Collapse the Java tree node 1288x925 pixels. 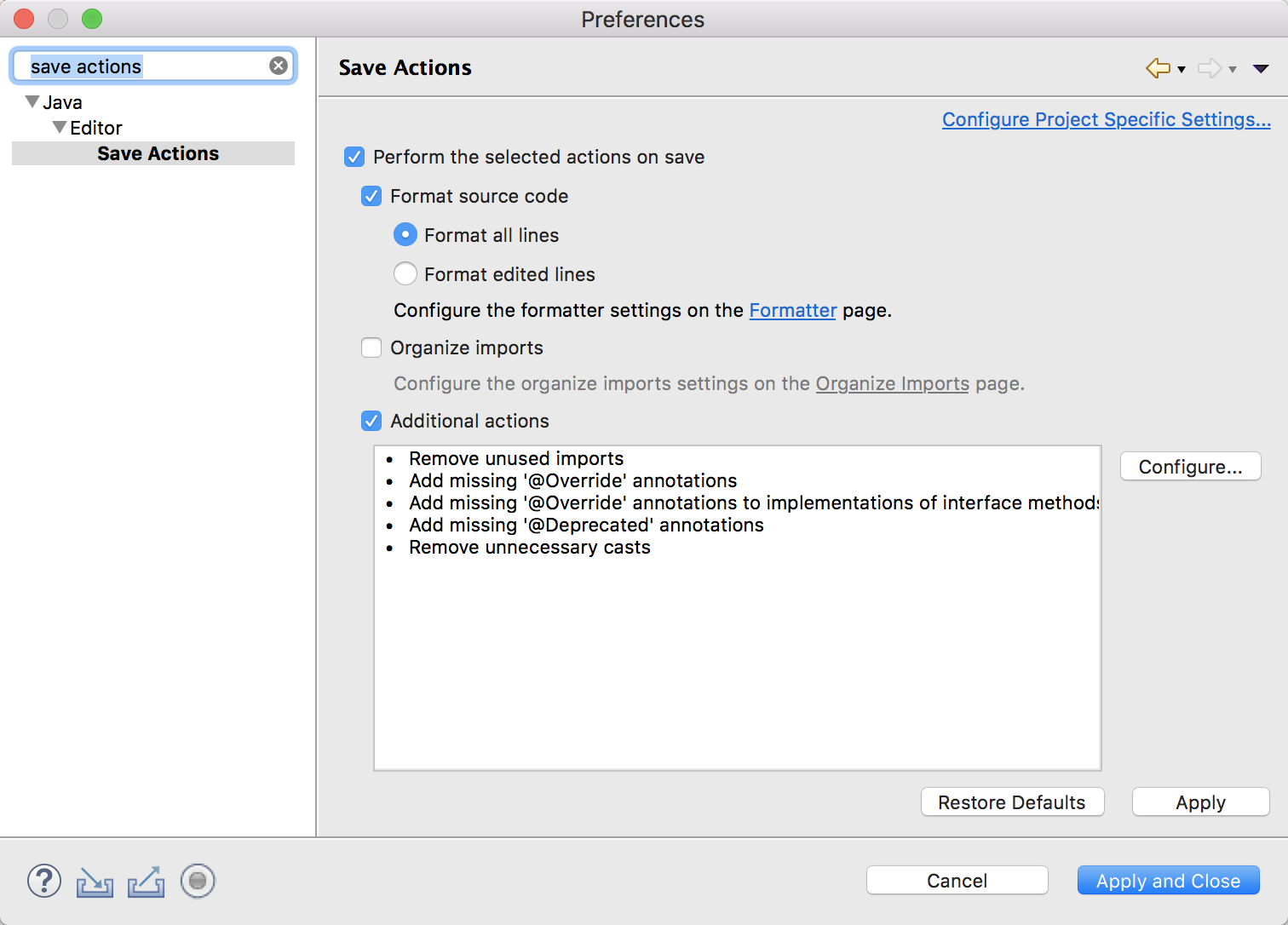(32, 102)
